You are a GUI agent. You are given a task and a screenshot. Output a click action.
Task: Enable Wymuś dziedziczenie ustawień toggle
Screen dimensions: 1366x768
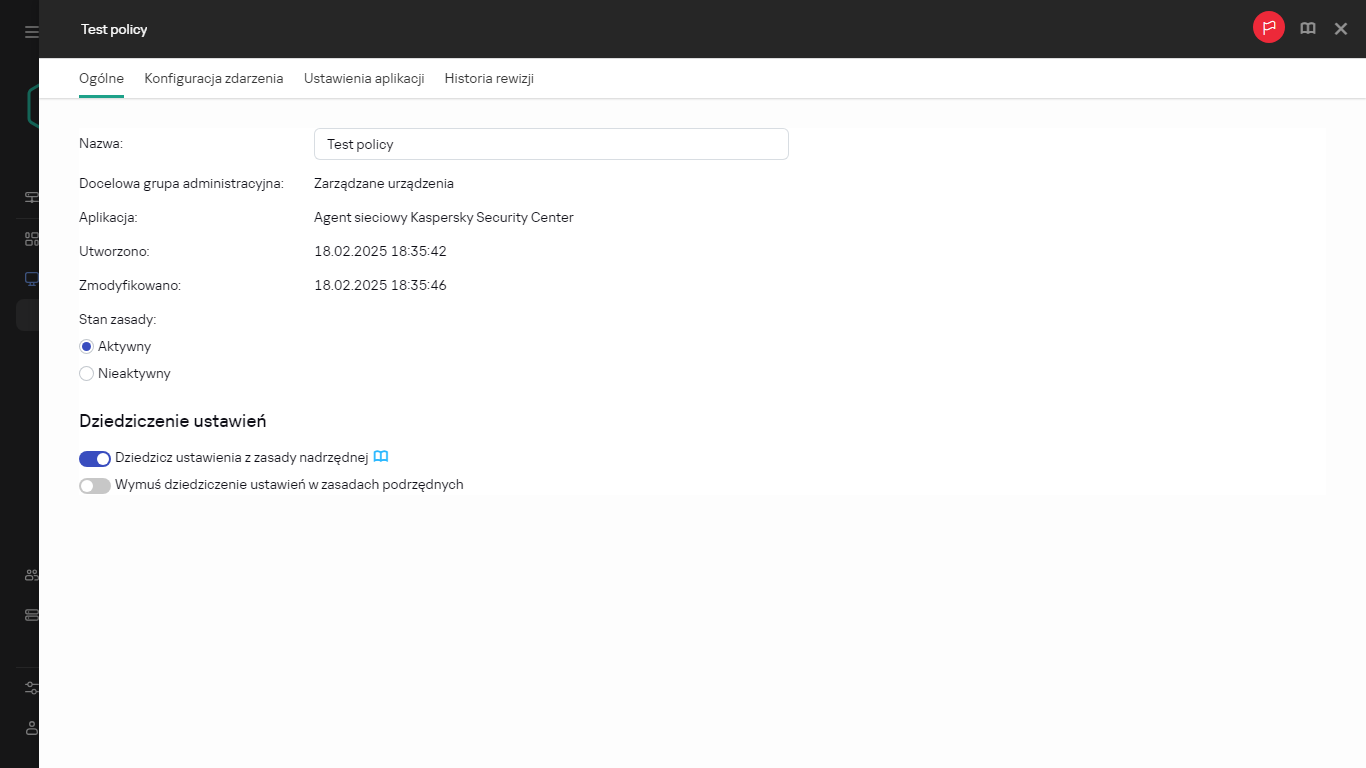95,486
